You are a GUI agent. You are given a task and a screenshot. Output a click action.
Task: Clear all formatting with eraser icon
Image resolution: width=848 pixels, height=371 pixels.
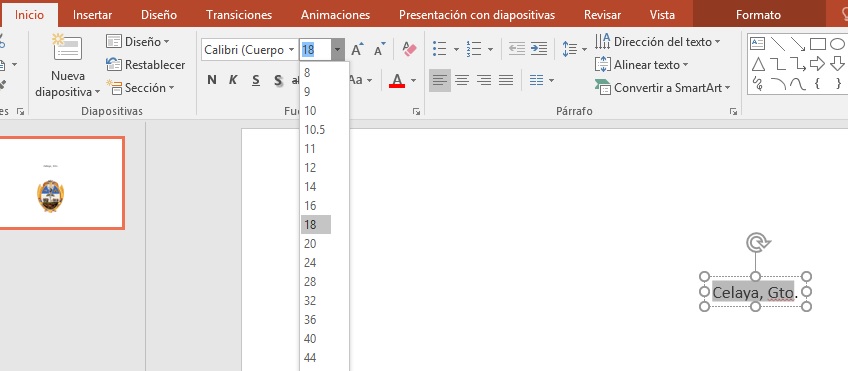point(409,50)
